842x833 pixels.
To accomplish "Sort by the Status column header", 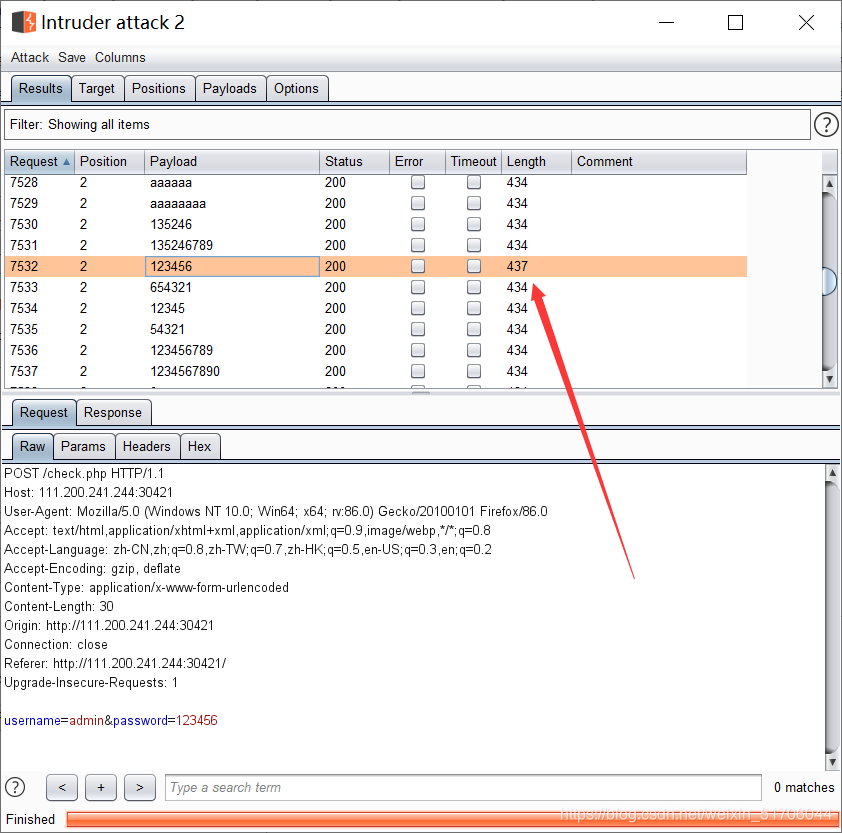I will (x=354, y=162).
